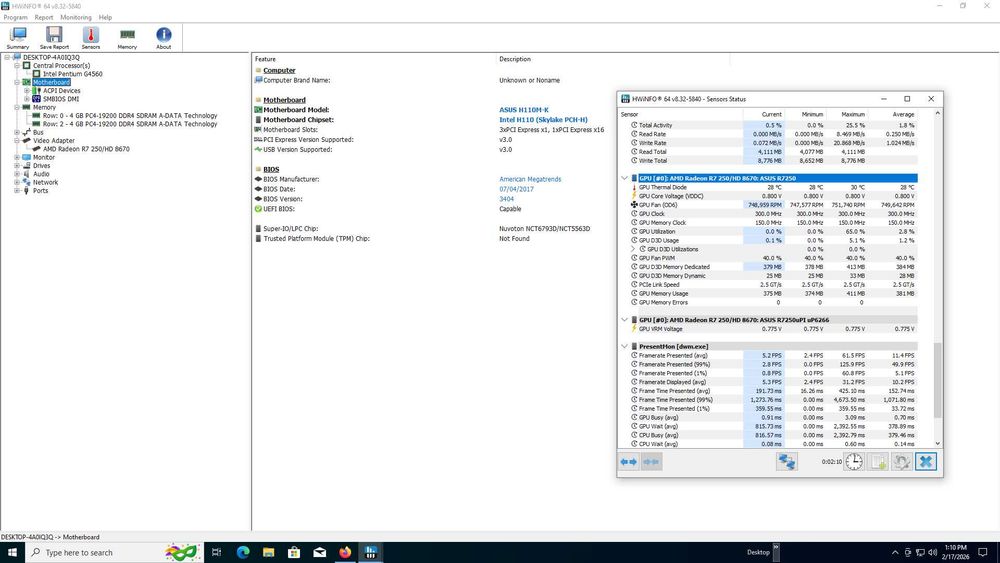
Task: Open the Monitoring menu
Action: (x=76, y=17)
